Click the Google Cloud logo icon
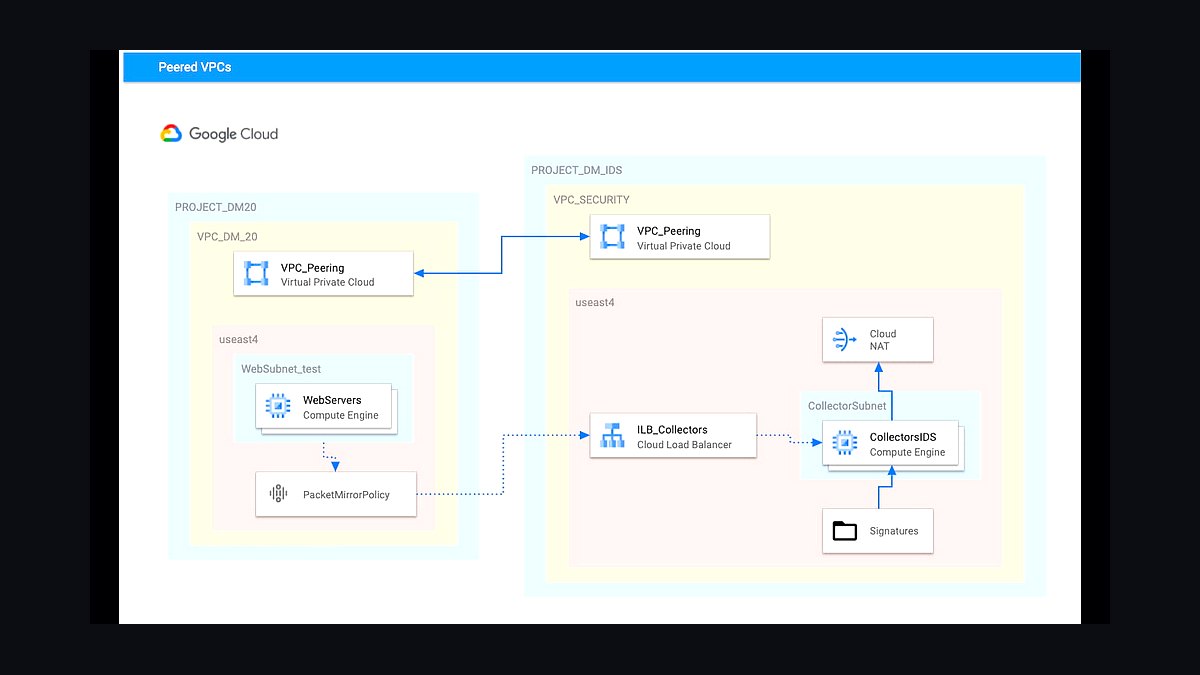Image resolution: width=1200 pixels, height=675 pixels. [x=171, y=134]
